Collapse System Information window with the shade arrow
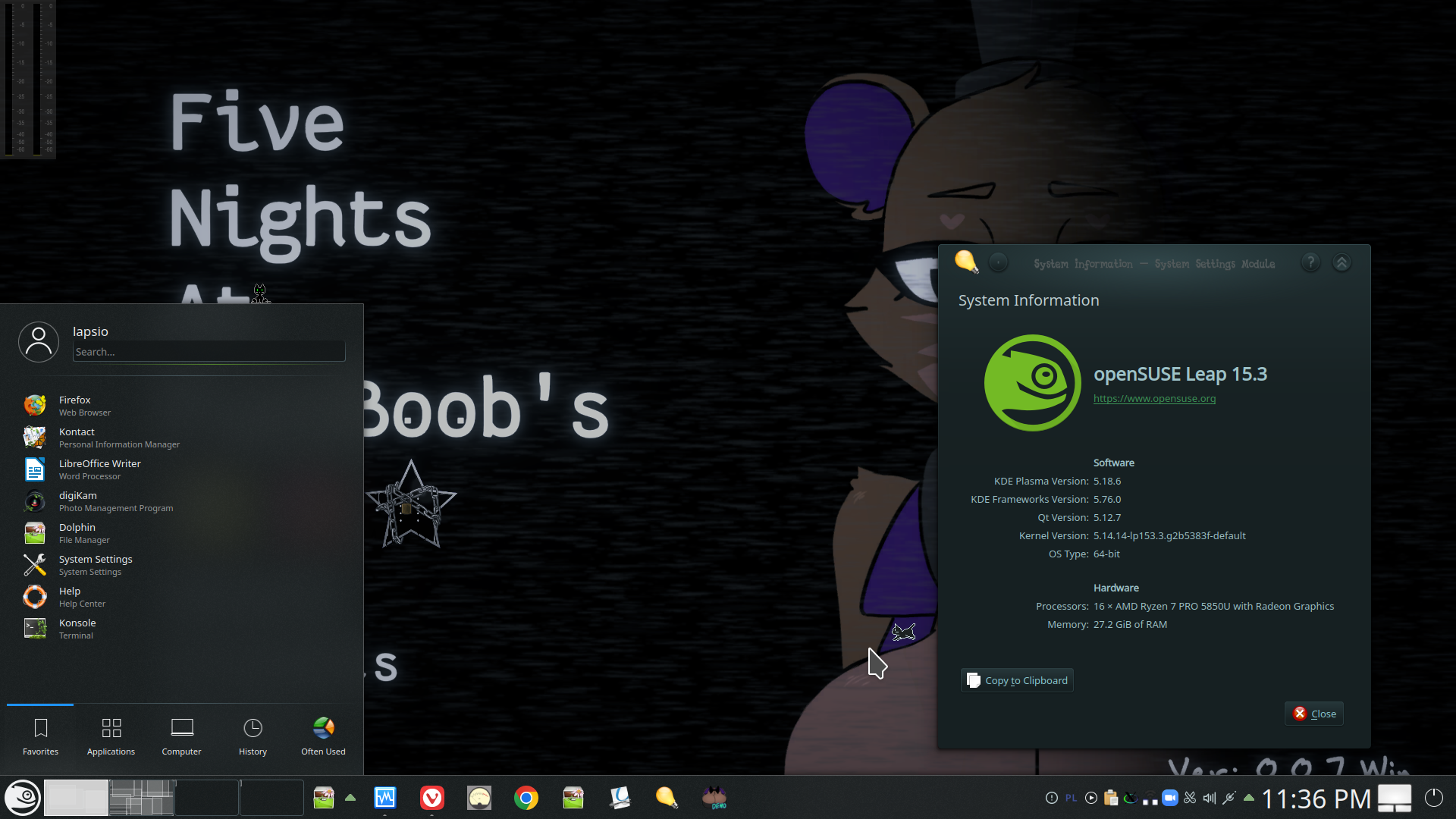1456x819 pixels. (x=1341, y=263)
